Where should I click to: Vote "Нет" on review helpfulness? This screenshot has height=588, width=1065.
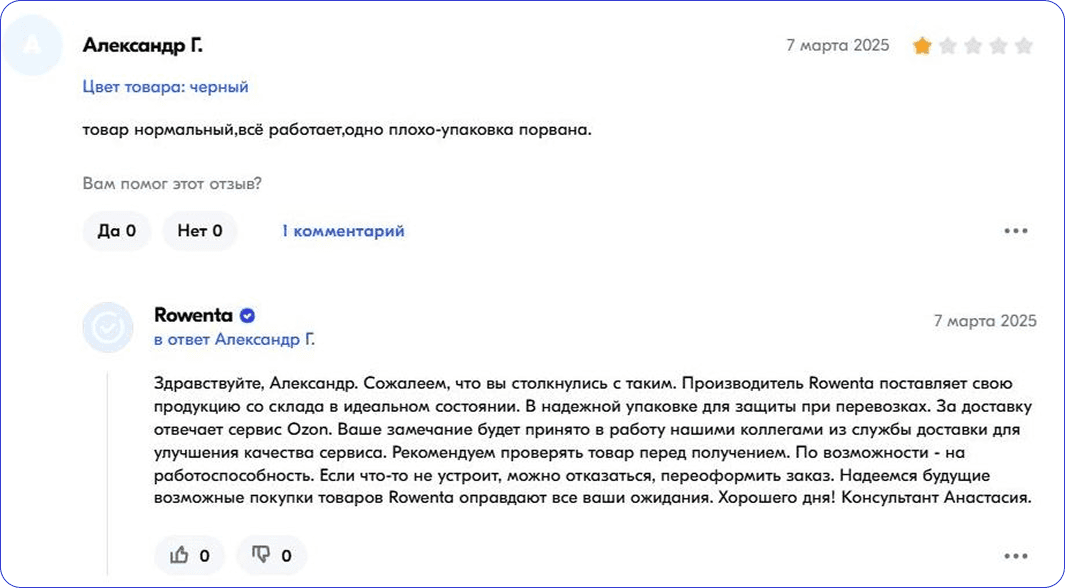coord(200,231)
